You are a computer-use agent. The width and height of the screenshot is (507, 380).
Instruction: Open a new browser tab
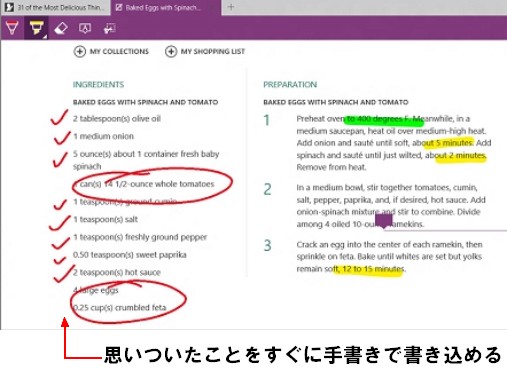tap(231, 7)
